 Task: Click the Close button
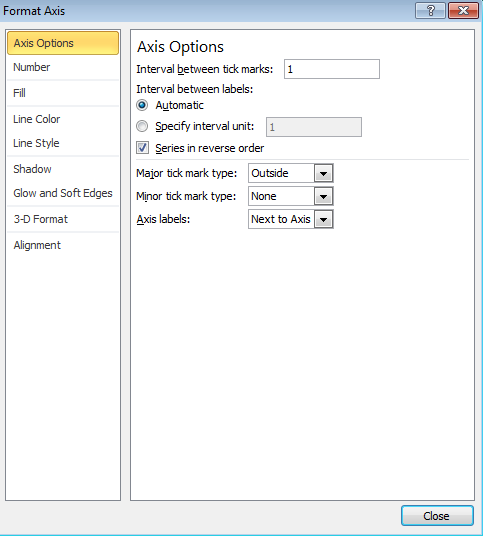tap(437, 515)
